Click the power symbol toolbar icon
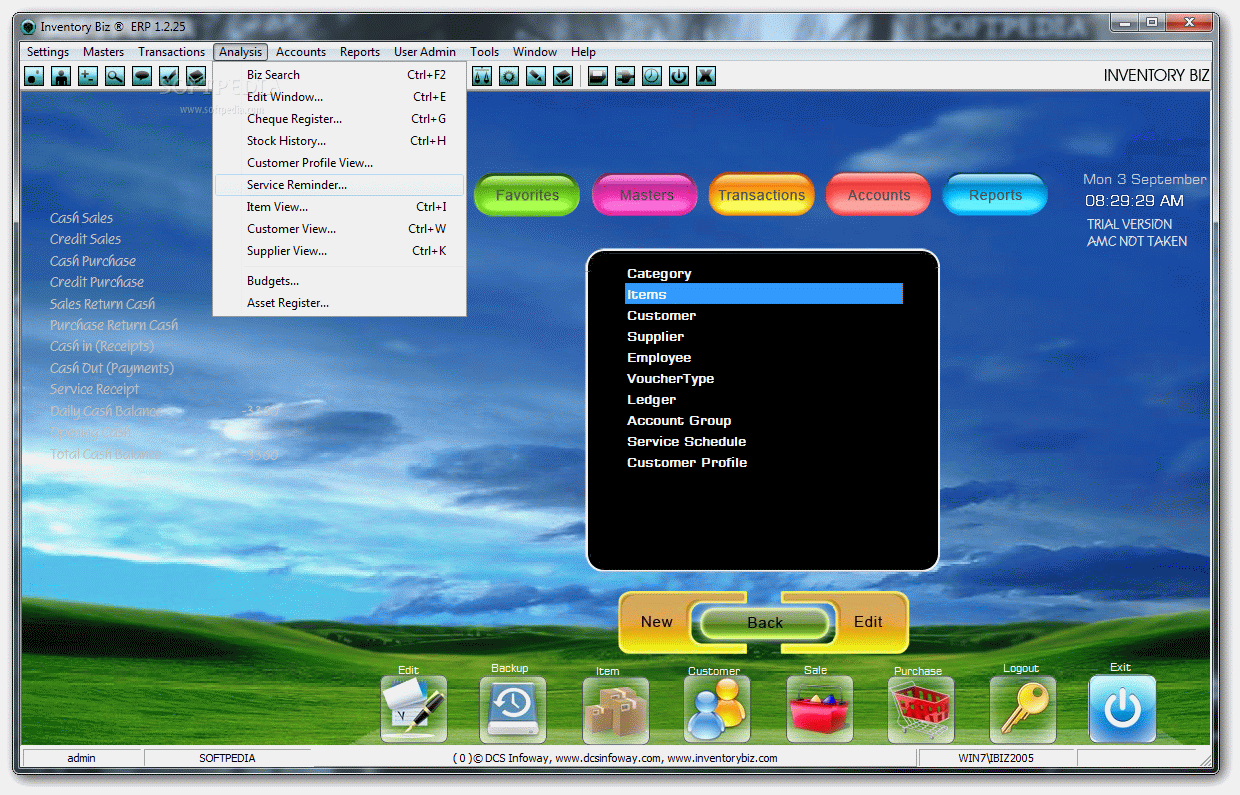Screen dimensions: 1240x795 [679, 75]
